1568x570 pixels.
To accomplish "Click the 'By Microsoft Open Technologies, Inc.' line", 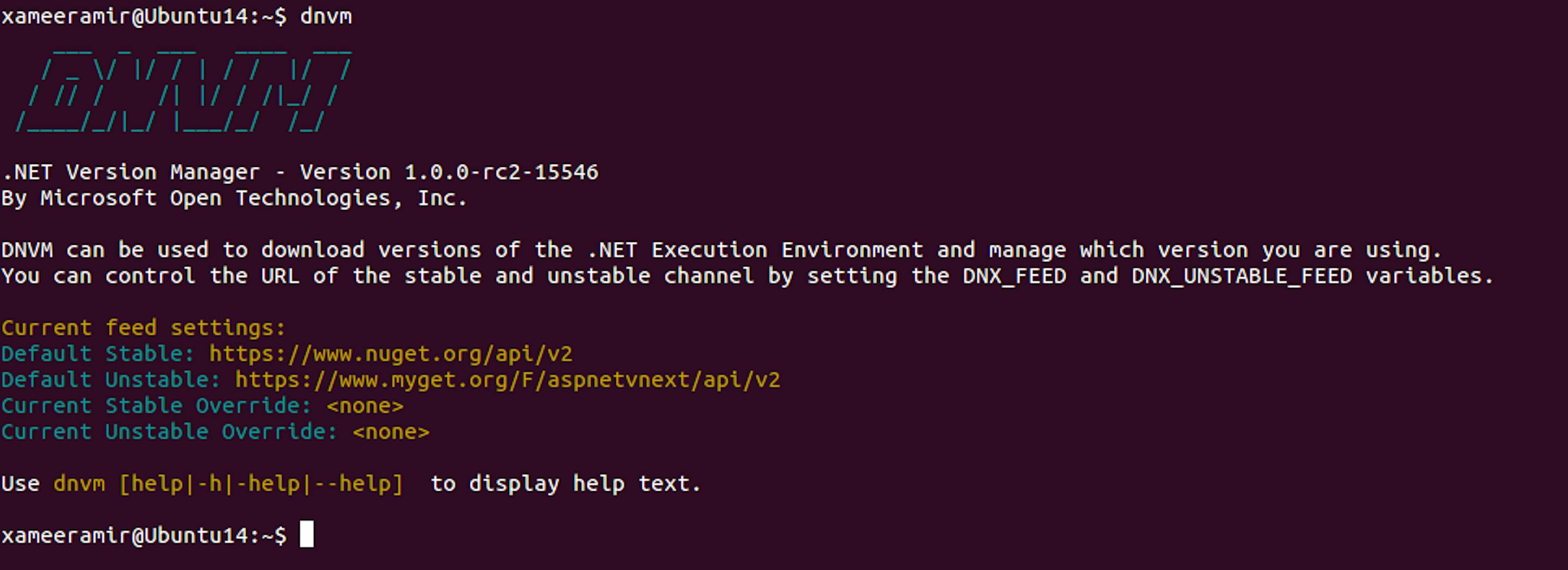I will pyautogui.click(x=234, y=198).
